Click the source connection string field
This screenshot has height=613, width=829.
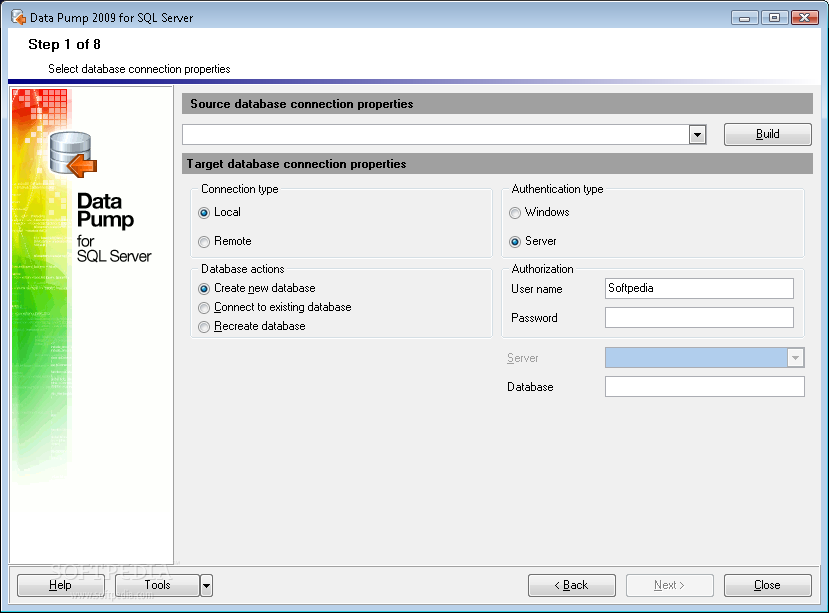click(436, 135)
